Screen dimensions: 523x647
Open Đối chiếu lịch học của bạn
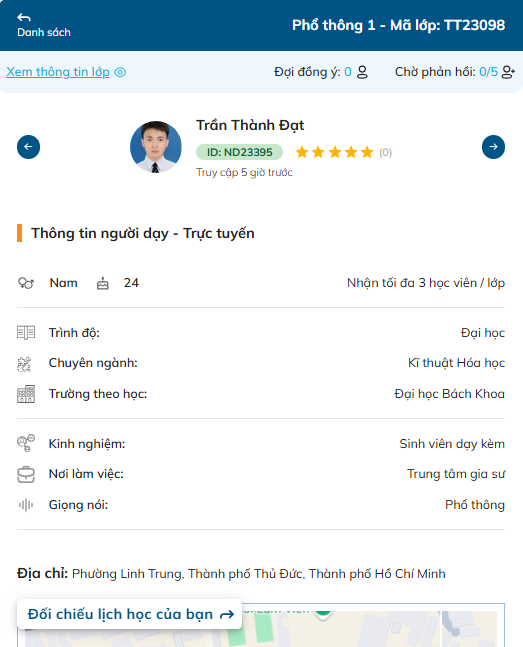point(130,614)
